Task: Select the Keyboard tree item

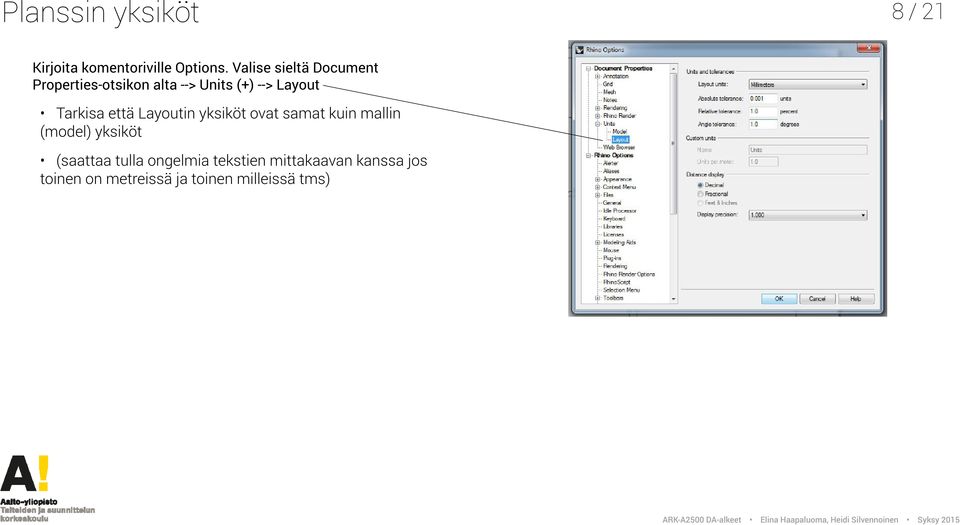Action: [x=614, y=218]
